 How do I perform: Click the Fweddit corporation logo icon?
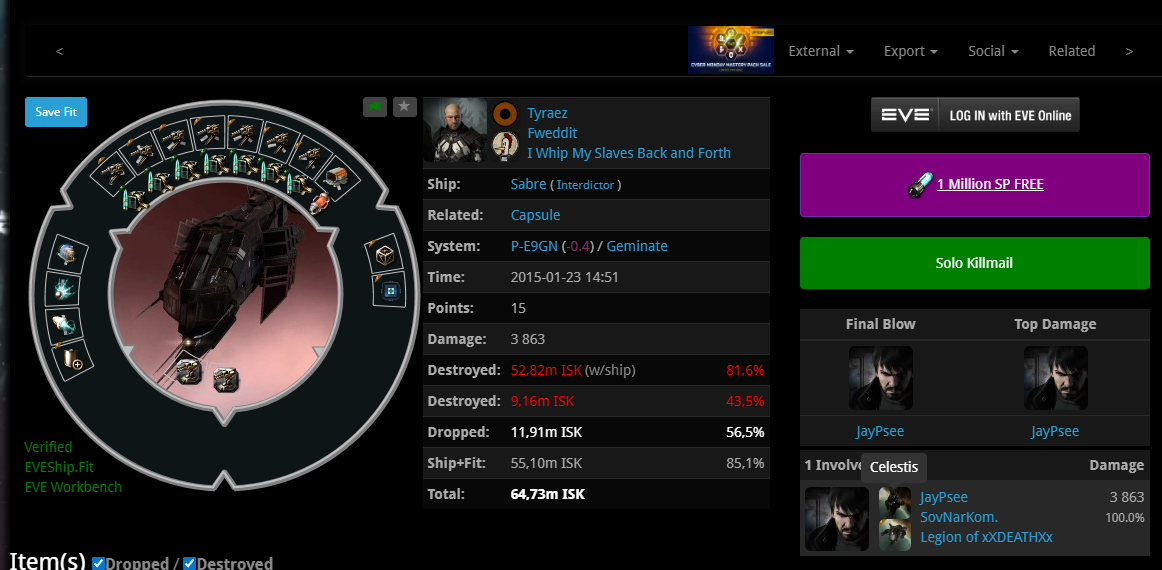[x=505, y=113]
